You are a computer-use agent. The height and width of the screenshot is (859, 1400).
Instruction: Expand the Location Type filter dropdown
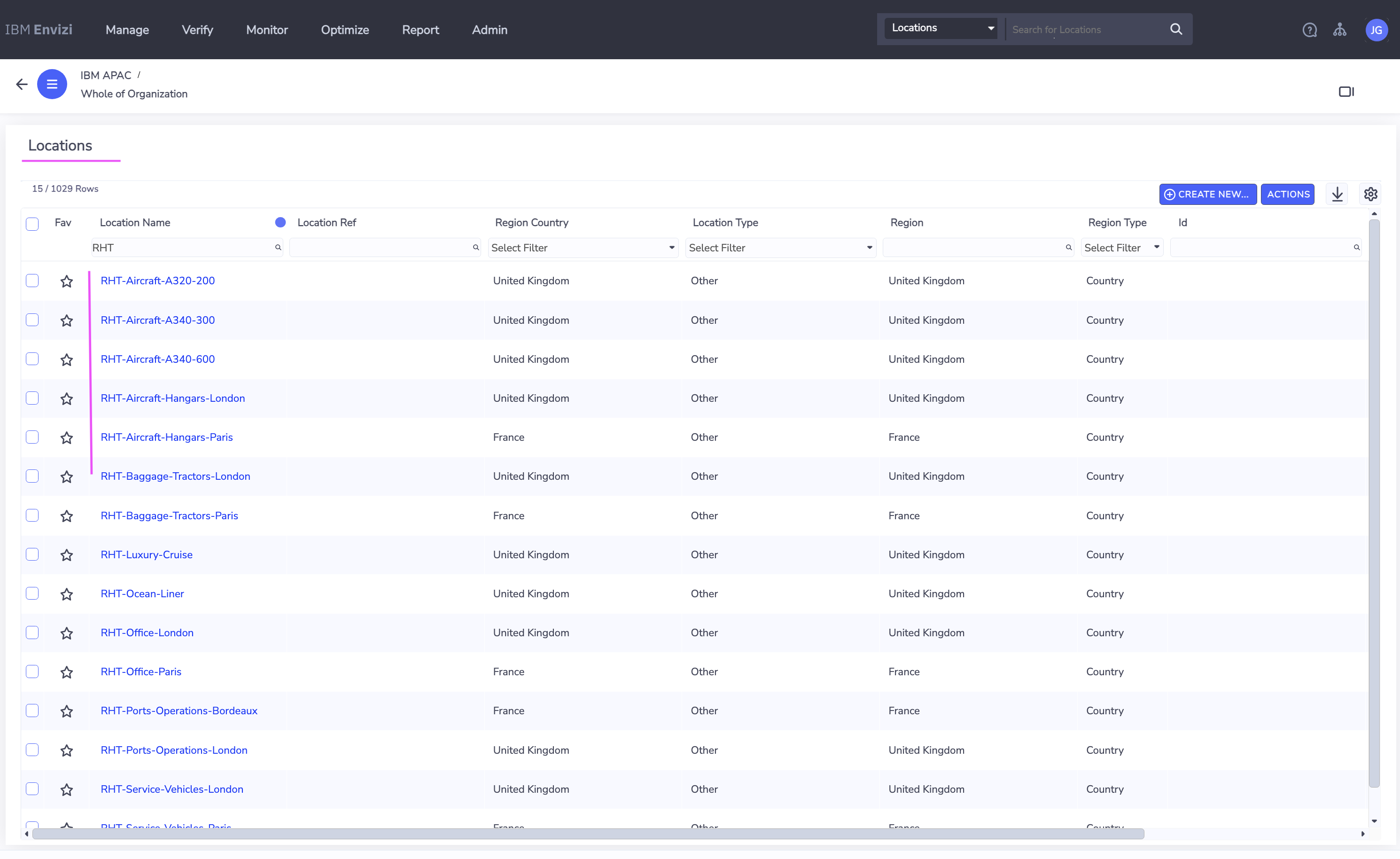point(780,248)
